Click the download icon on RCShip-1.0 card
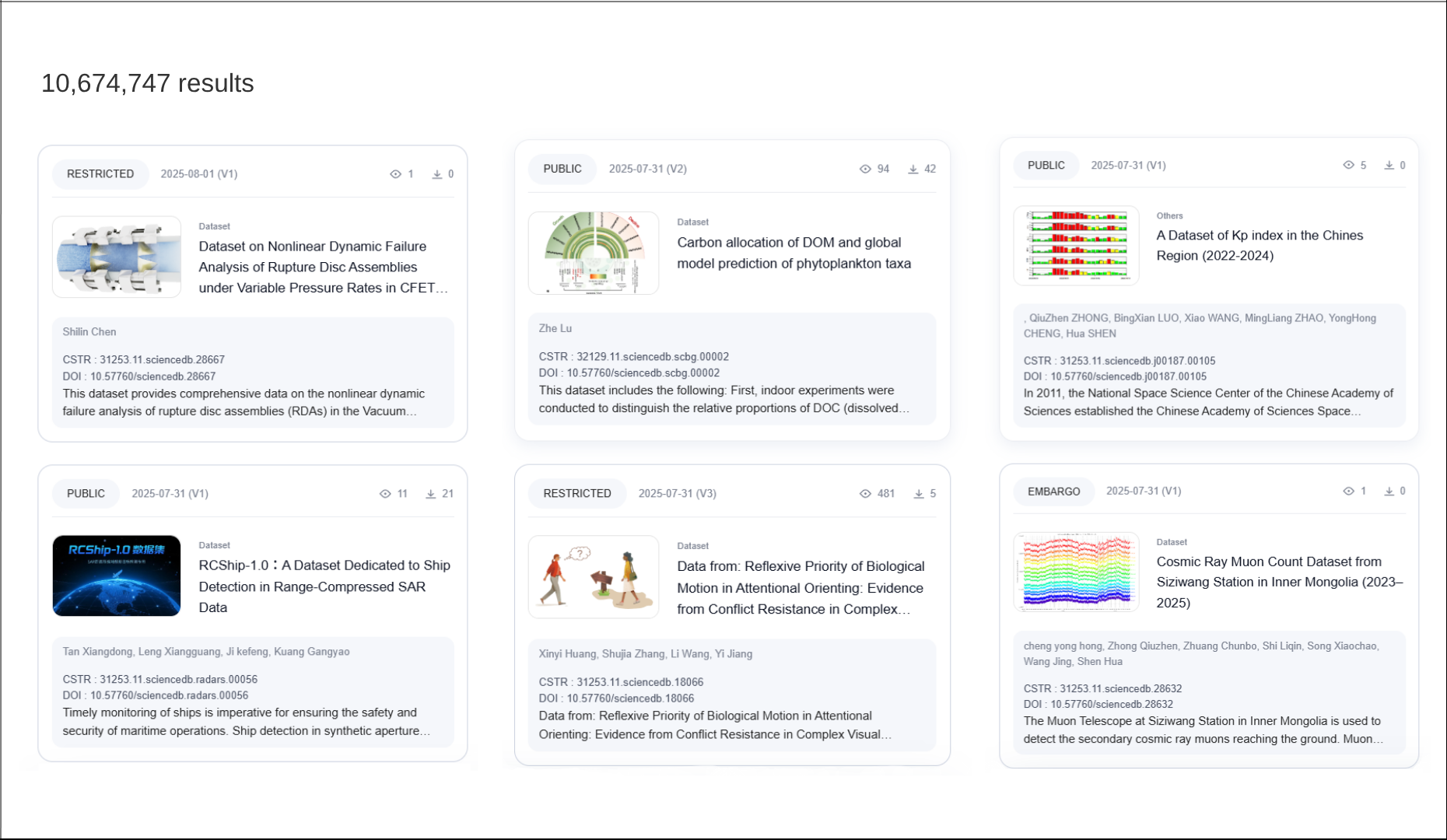This screenshot has height=840, width=1447. [430, 494]
